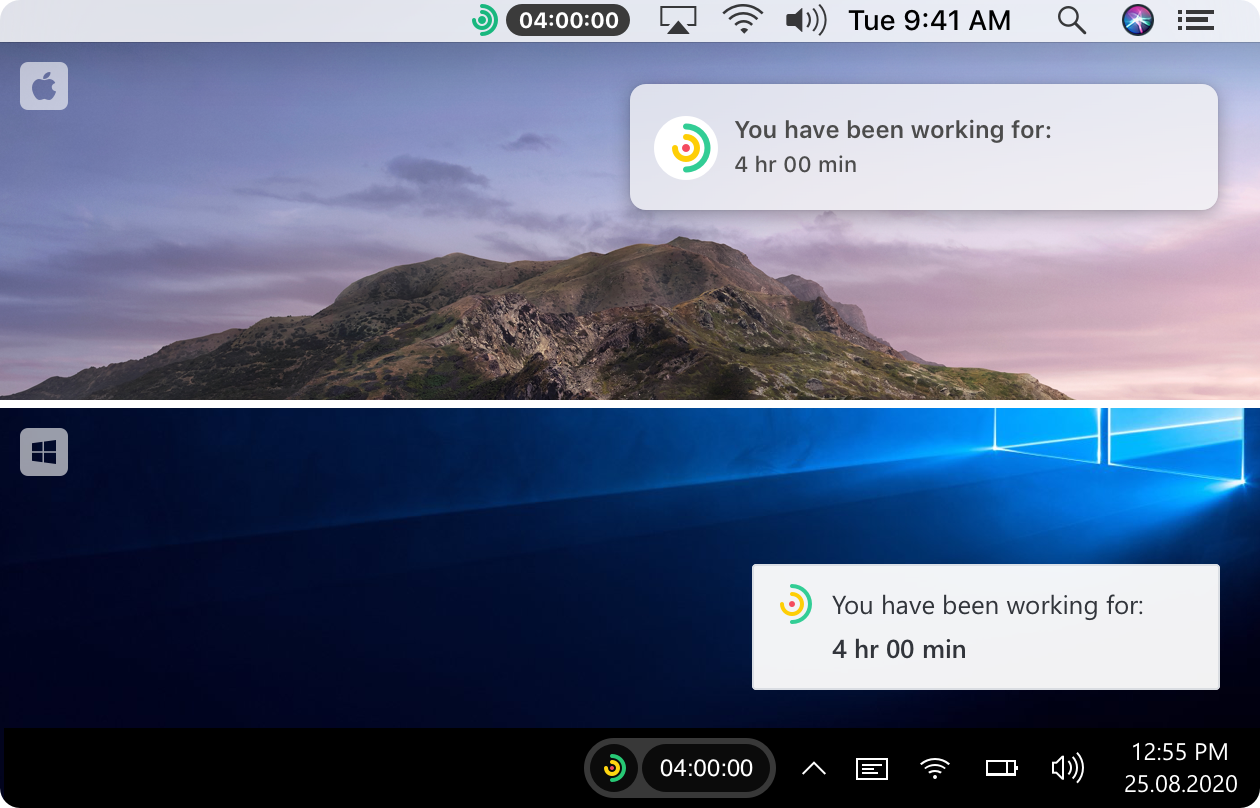Open Spotlight search magnifier icon

(1072, 20)
